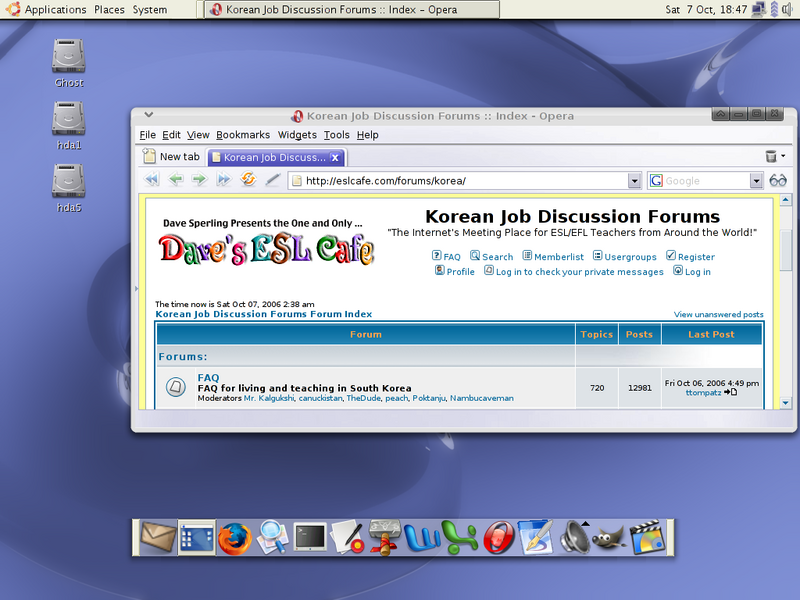Click the wand (pencil) icon in Opera toolbar
The height and width of the screenshot is (600, 800).
[272, 180]
